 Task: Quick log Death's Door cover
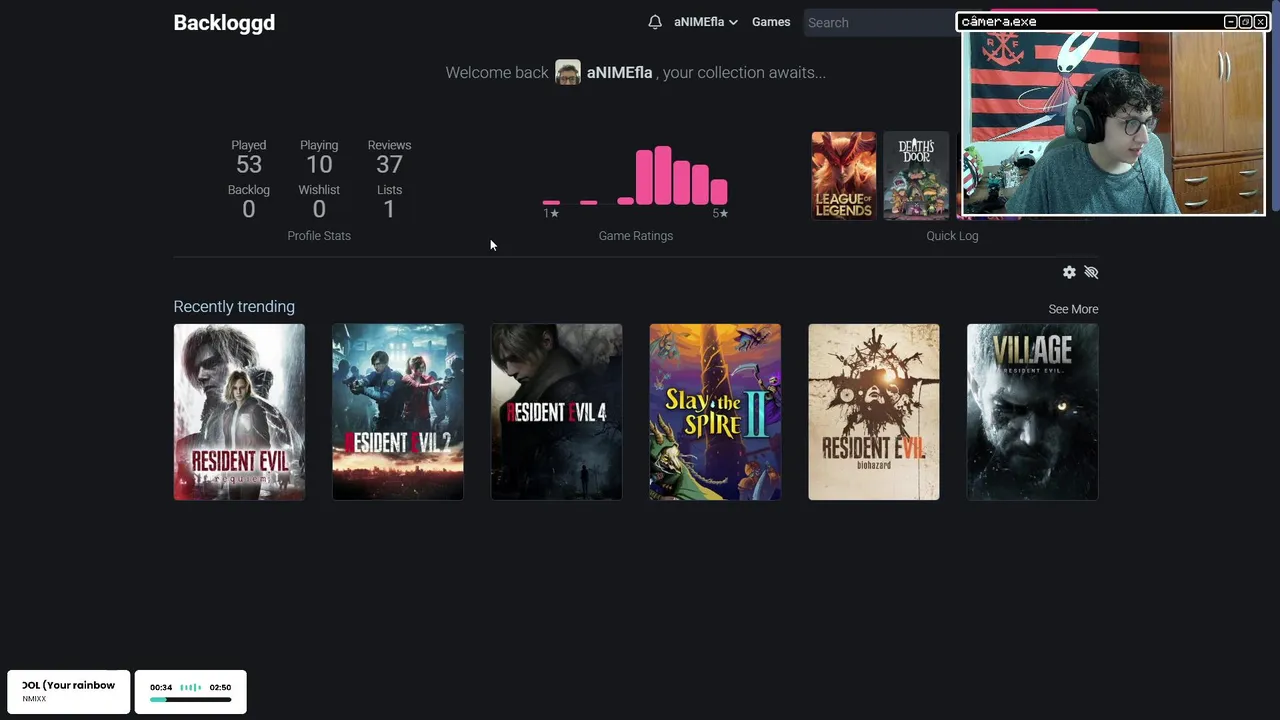click(916, 176)
